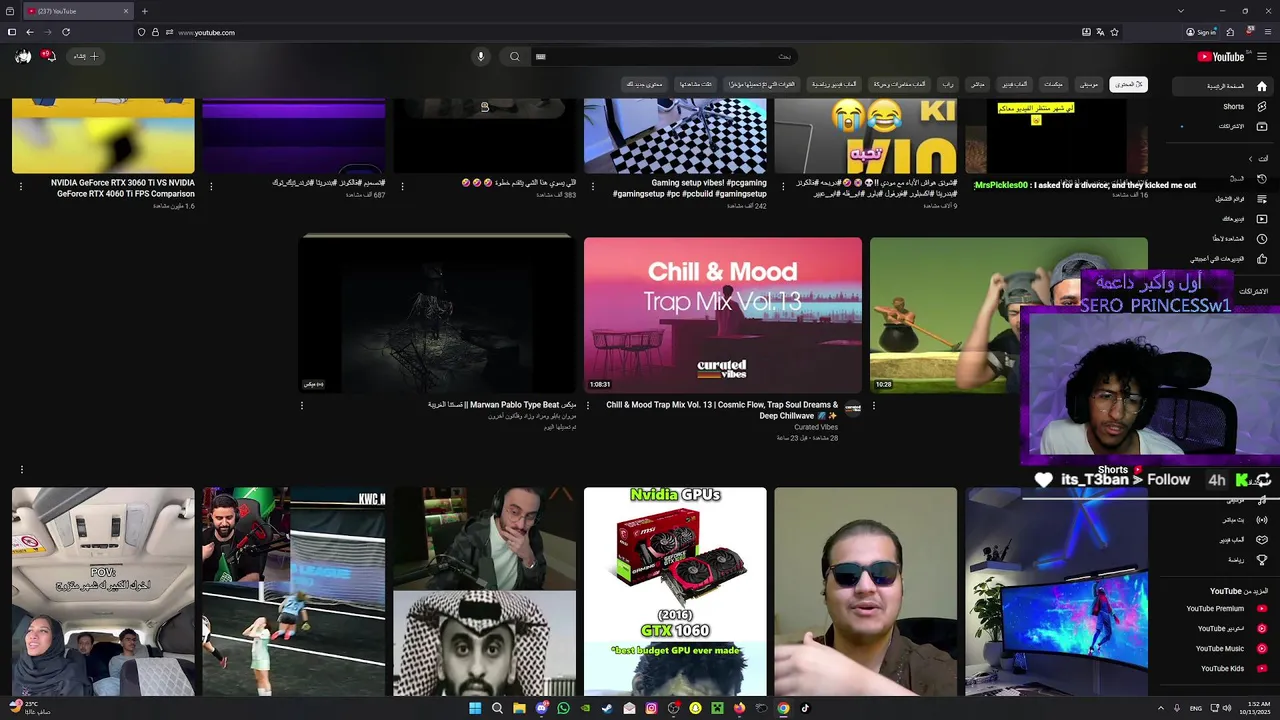The width and height of the screenshot is (1280, 720).
Task: Open options for the 10:28 video
Action: point(874,406)
